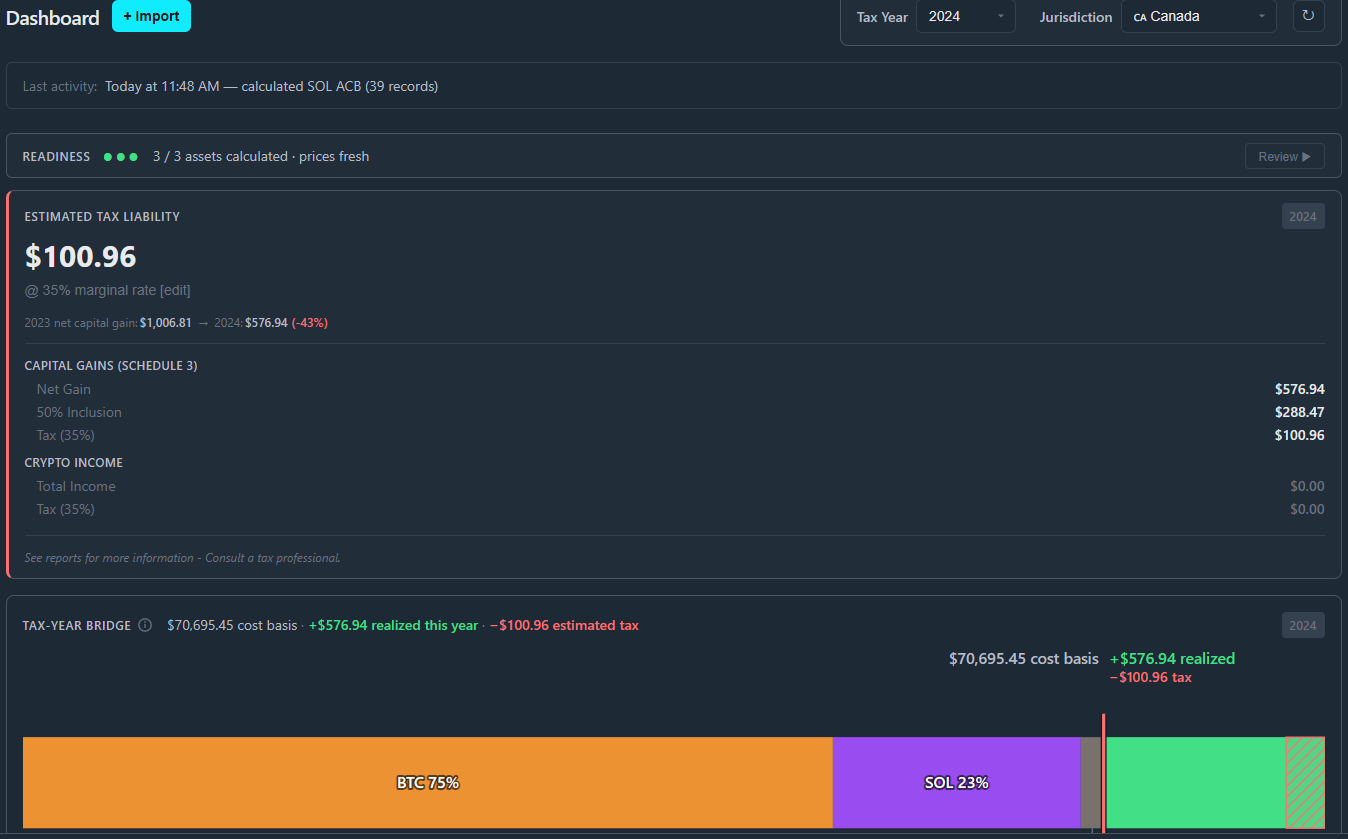Click the hatched estimated tax bar segment
Viewport: 1348px width, 839px height.
[x=1305, y=783]
